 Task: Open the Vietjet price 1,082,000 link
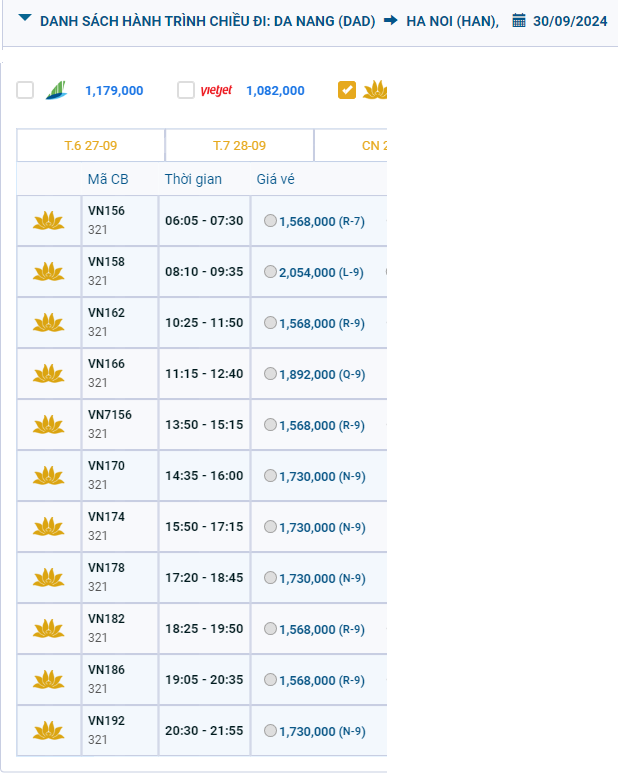(x=275, y=91)
